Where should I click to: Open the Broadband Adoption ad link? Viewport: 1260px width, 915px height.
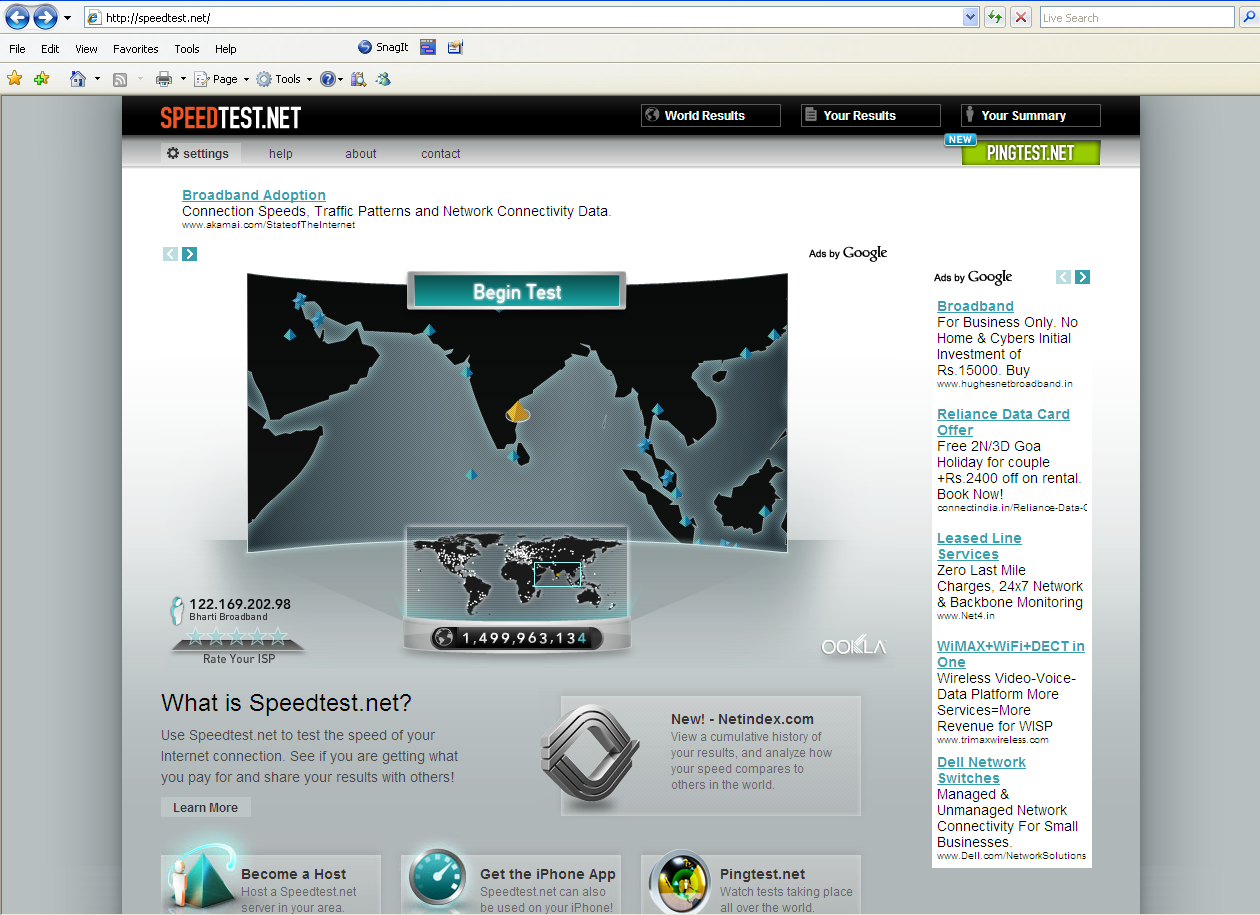pos(254,195)
